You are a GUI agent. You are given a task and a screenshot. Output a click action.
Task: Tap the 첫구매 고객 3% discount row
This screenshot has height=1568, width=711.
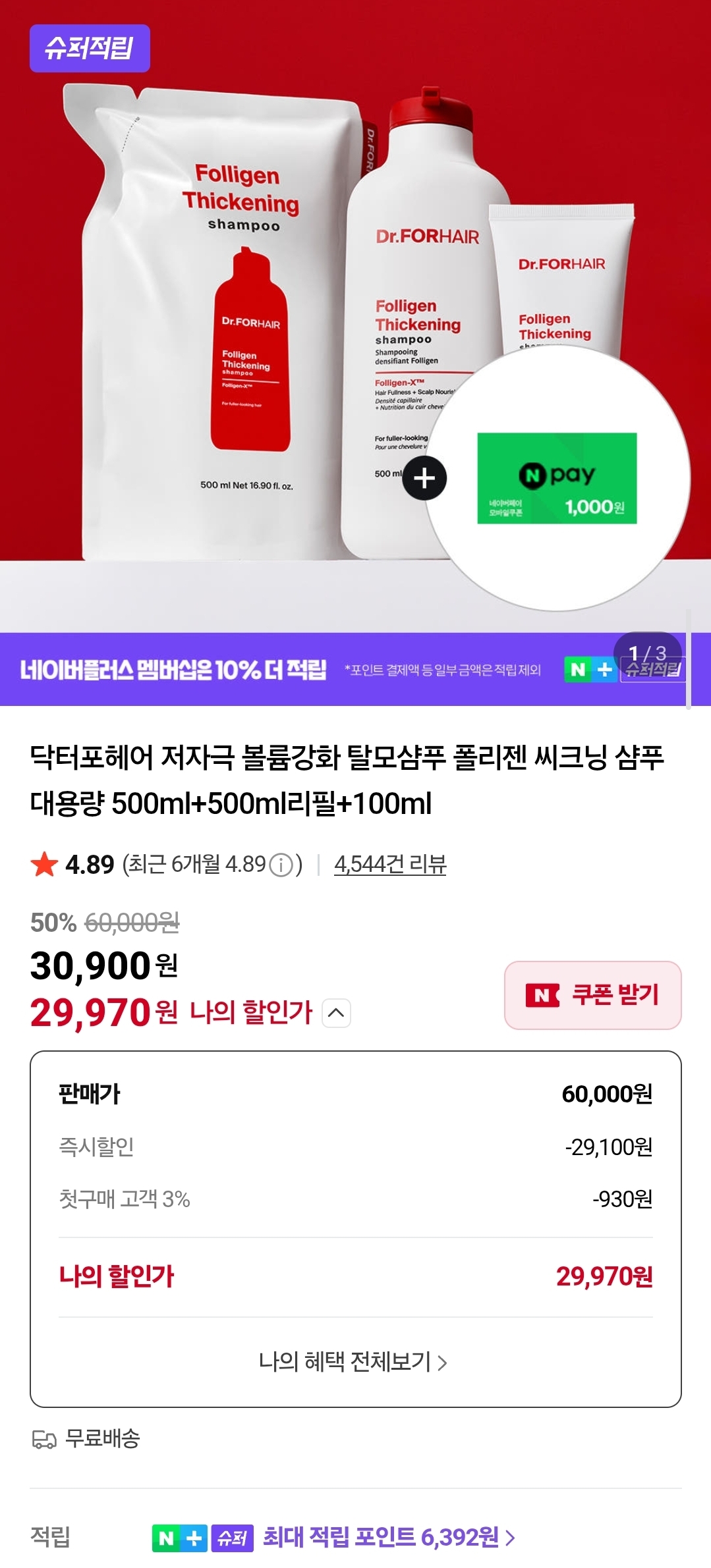click(x=356, y=1199)
